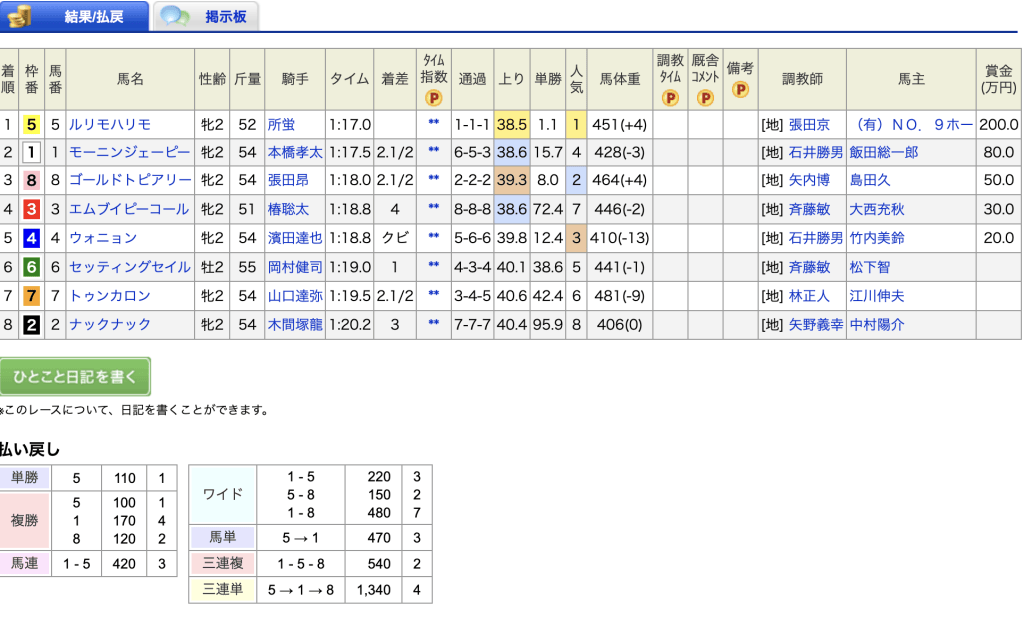The width and height of the screenshot is (1024, 617).
Task: Click the 三連単 payout amount 1,340
Action: click(x=374, y=590)
